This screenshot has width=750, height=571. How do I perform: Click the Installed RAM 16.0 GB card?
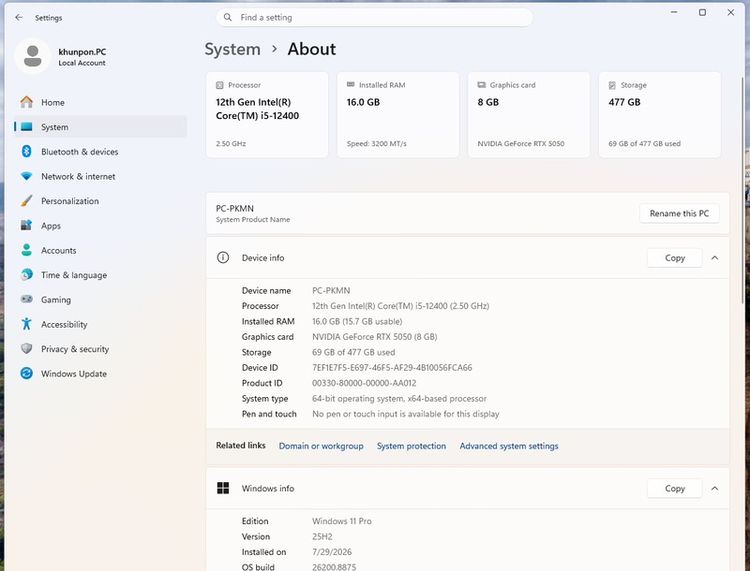(398, 115)
